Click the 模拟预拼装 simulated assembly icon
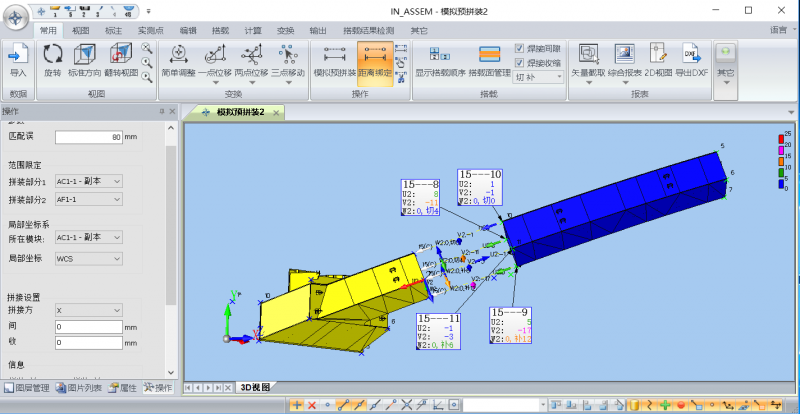The width and height of the screenshot is (800, 414). tap(335, 55)
